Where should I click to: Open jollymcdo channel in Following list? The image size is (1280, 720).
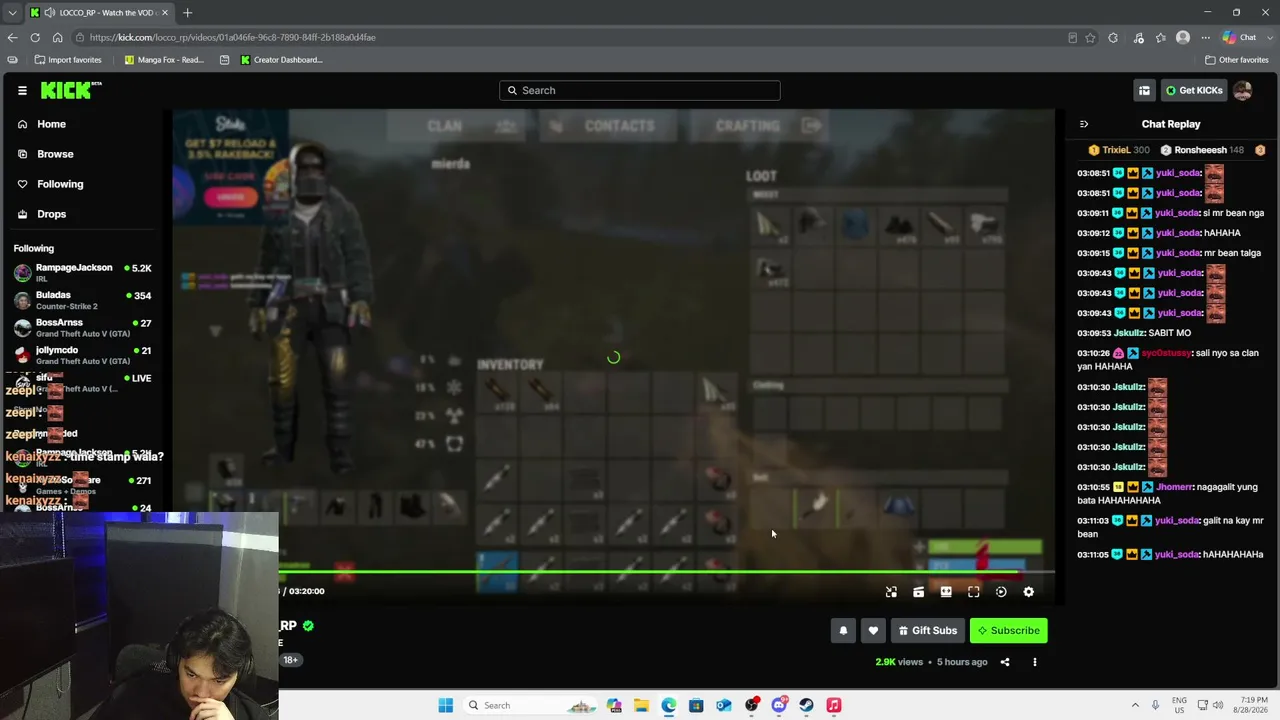[x=83, y=355]
